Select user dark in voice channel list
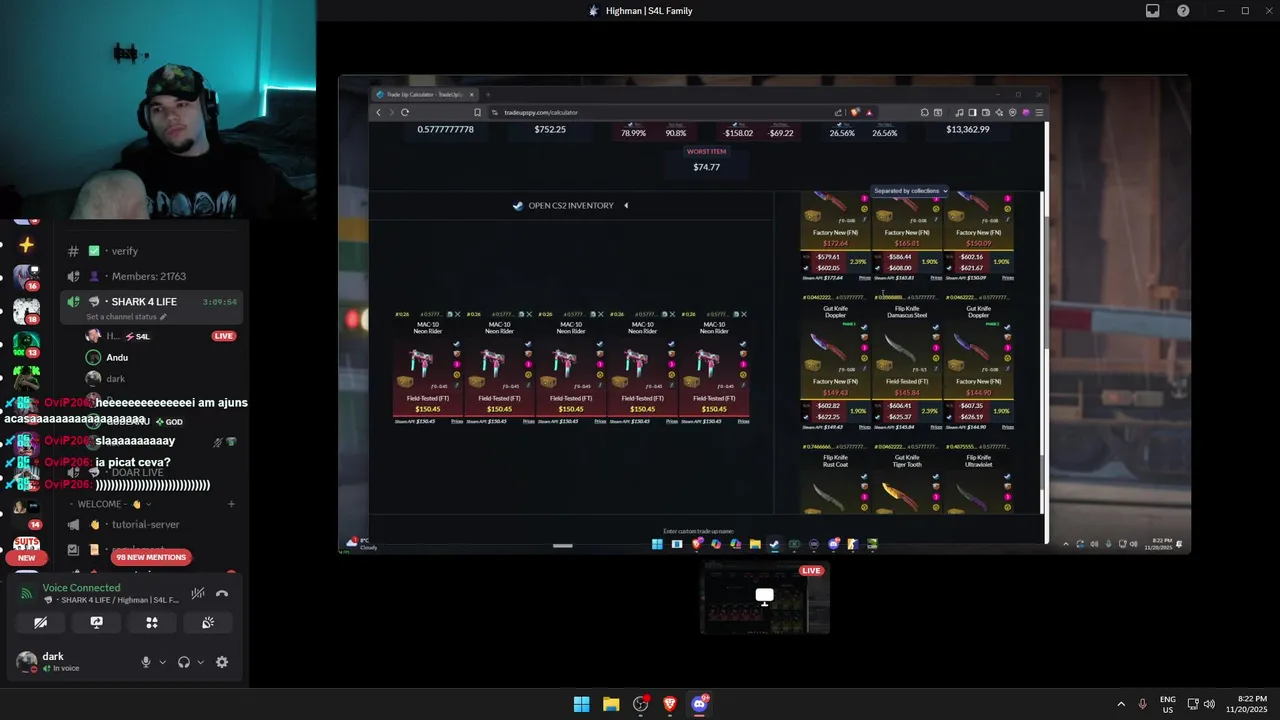 [115, 379]
